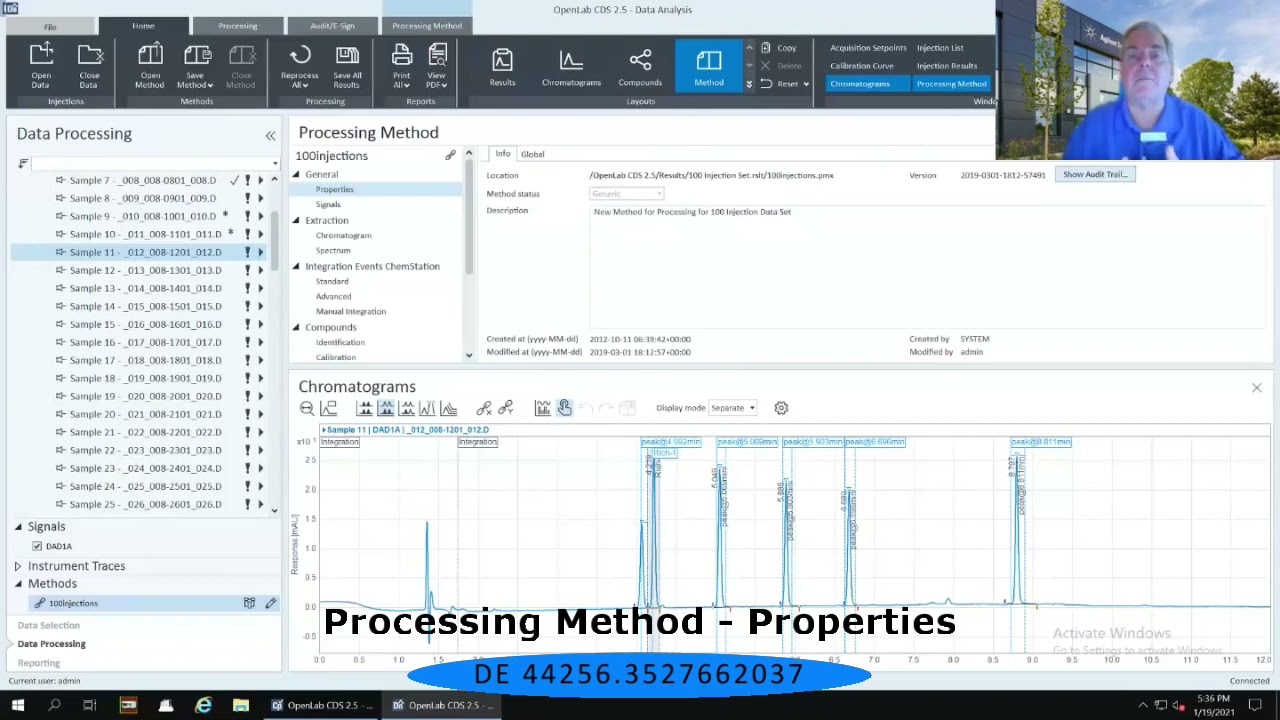Image resolution: width=1280 pixels, height=720 pixels.
Task: Open Save Method dropdown button
Action: pyautogui.click(x=196, y=66)
